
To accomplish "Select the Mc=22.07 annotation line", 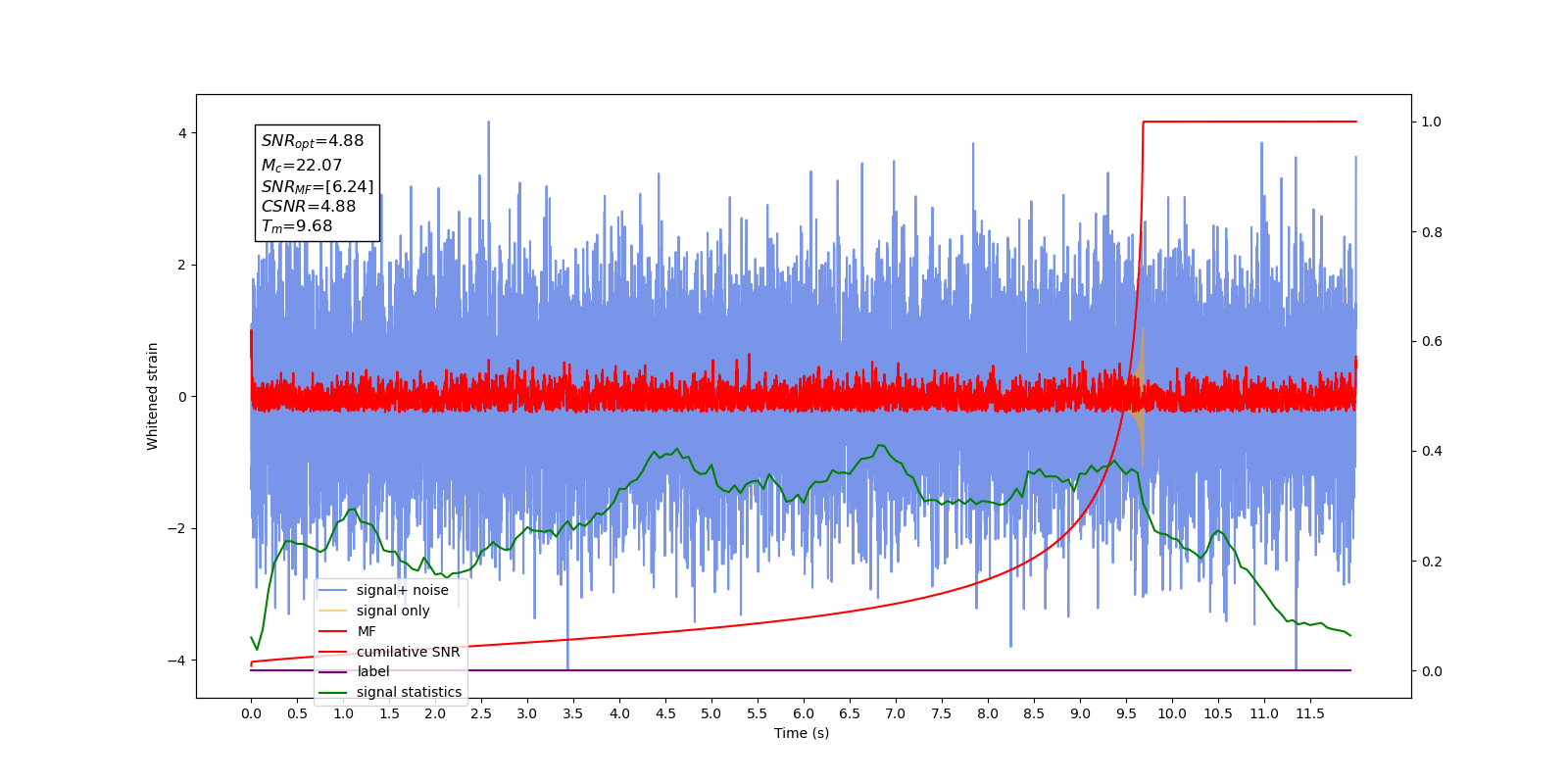I will pos(302,166).
